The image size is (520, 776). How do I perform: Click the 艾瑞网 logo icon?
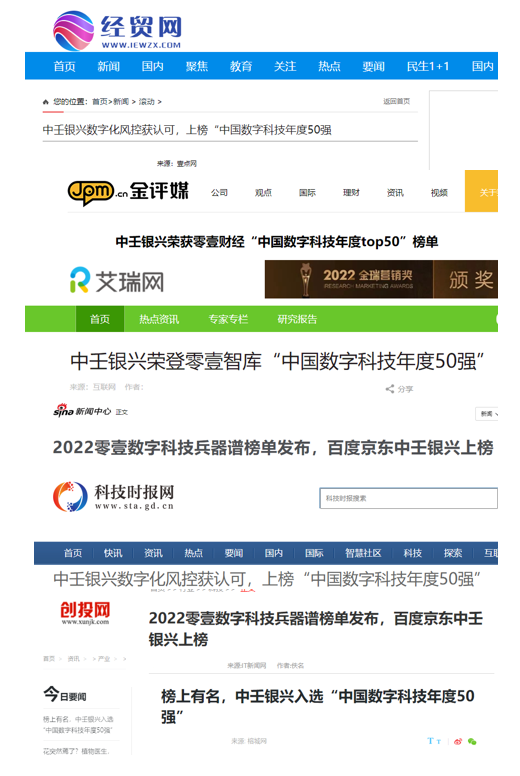[80, 280]
